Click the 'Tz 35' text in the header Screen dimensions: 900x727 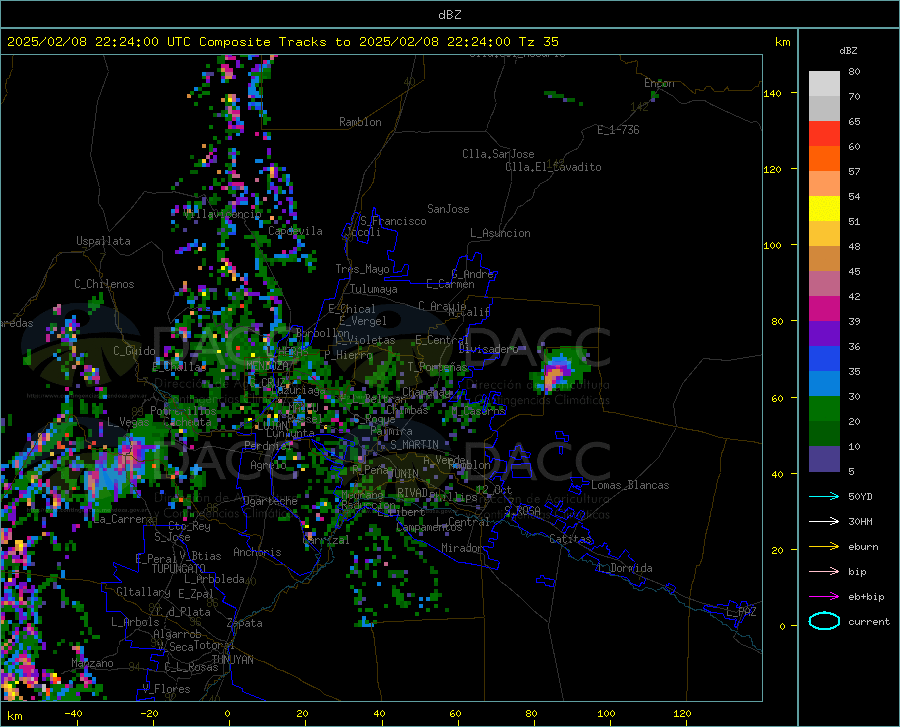(539, 42)
